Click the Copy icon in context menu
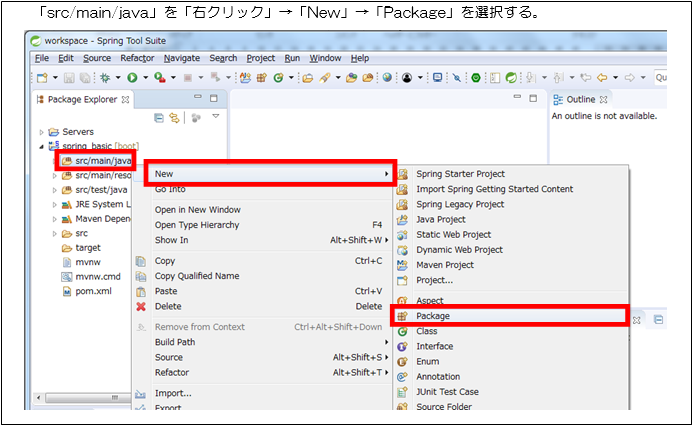This screenshot has width=693, height=426. pos(141,261)
